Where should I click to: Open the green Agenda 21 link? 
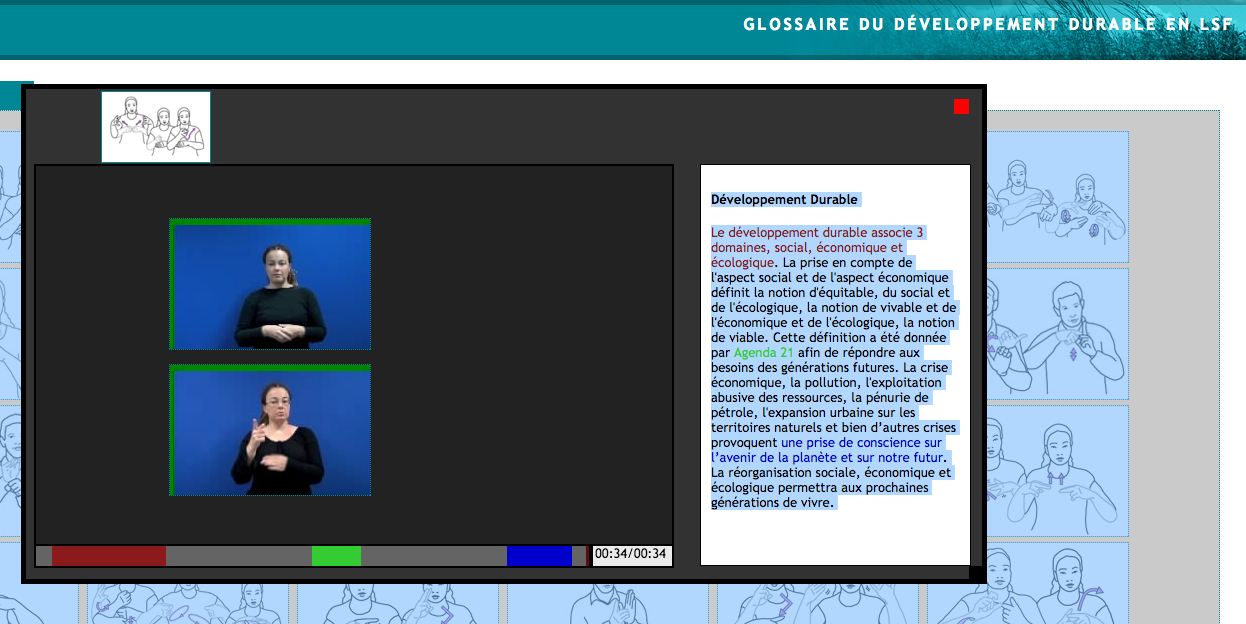763,353
